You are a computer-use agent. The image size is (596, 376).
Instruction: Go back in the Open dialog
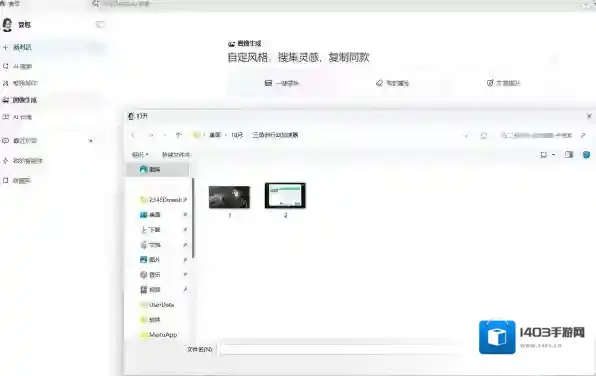(x=133, y=135)
